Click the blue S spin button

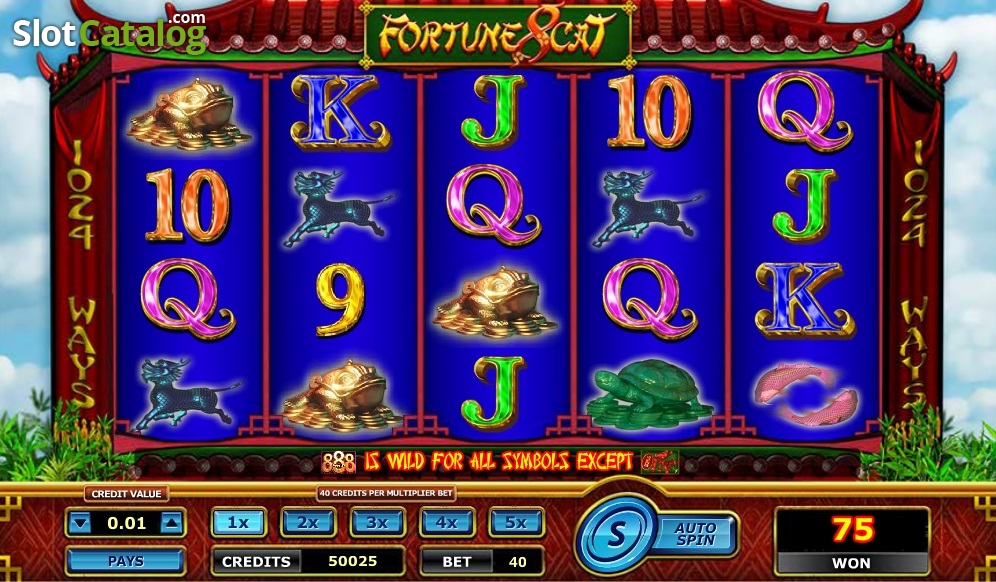(616, 535)
